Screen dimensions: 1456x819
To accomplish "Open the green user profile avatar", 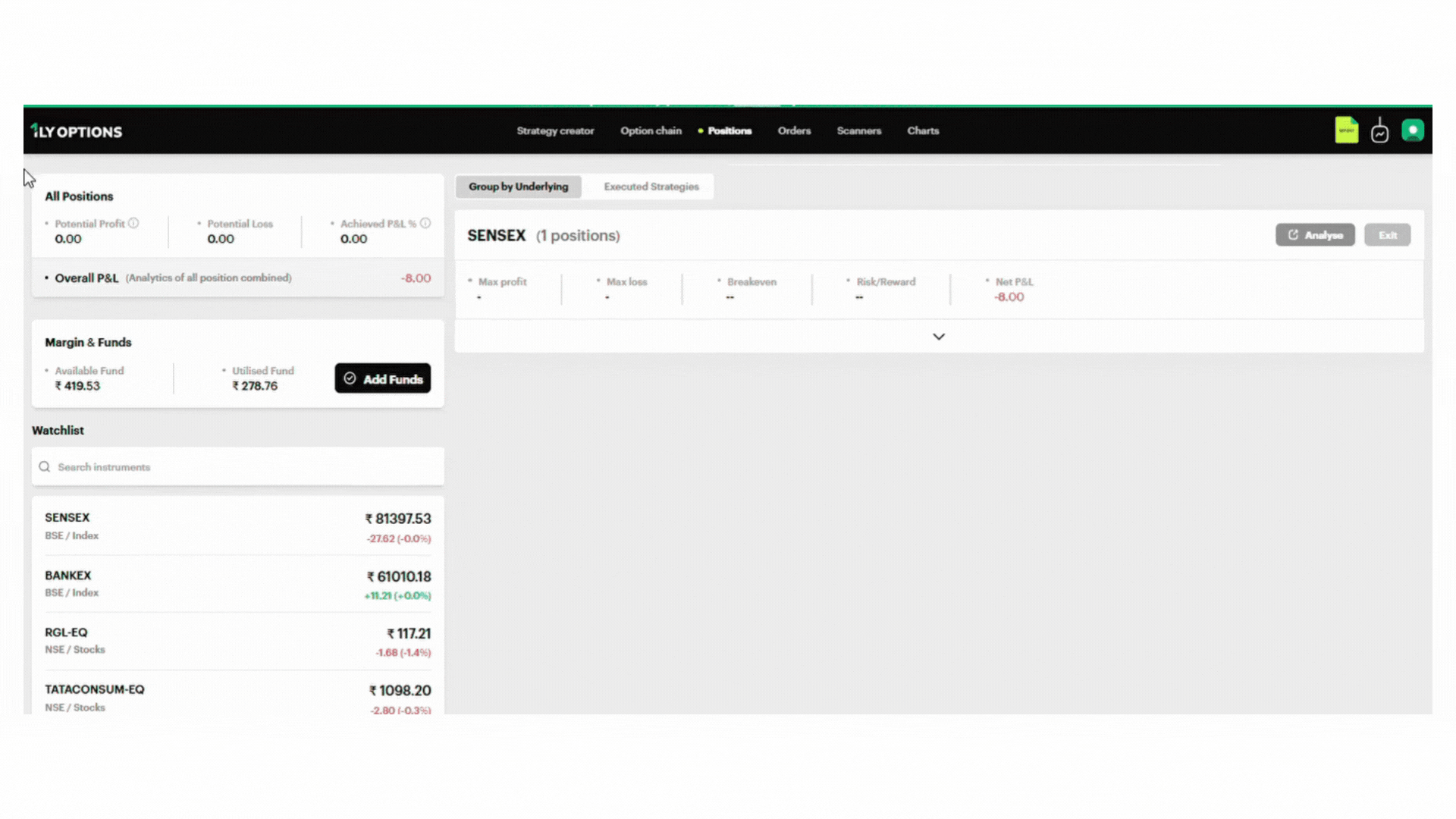I will [x=1412, y=130].
